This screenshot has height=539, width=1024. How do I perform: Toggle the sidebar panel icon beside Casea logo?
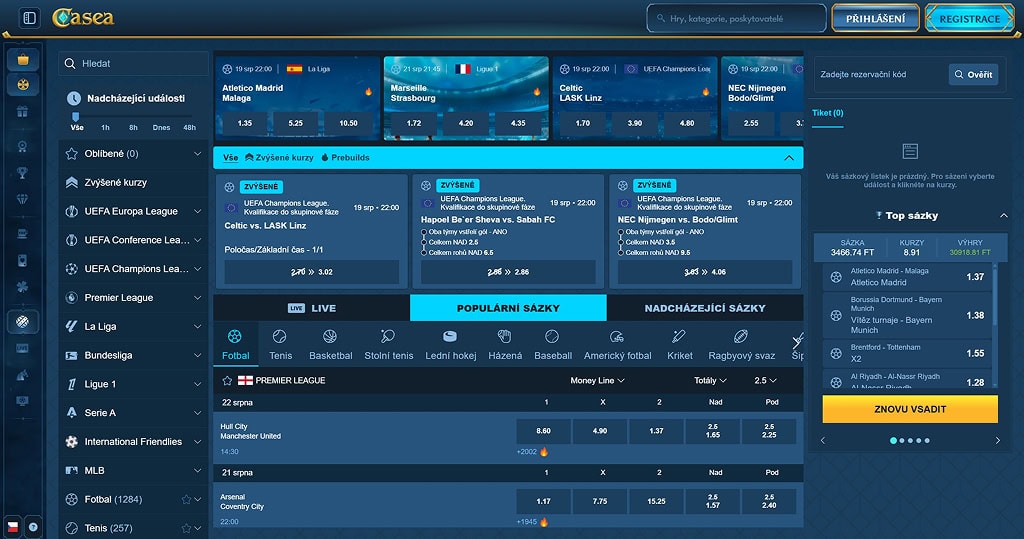(x=30, y=18)
